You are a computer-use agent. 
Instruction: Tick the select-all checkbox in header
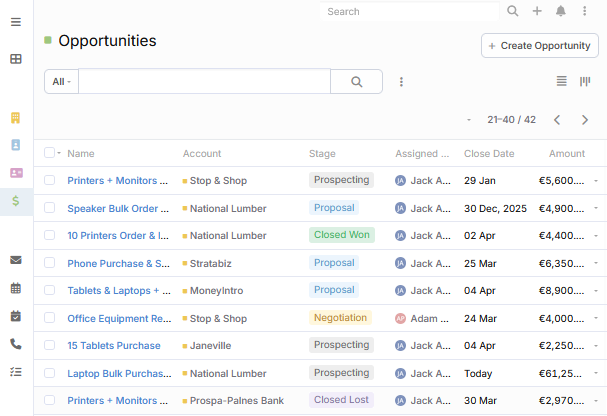[49, 153]
